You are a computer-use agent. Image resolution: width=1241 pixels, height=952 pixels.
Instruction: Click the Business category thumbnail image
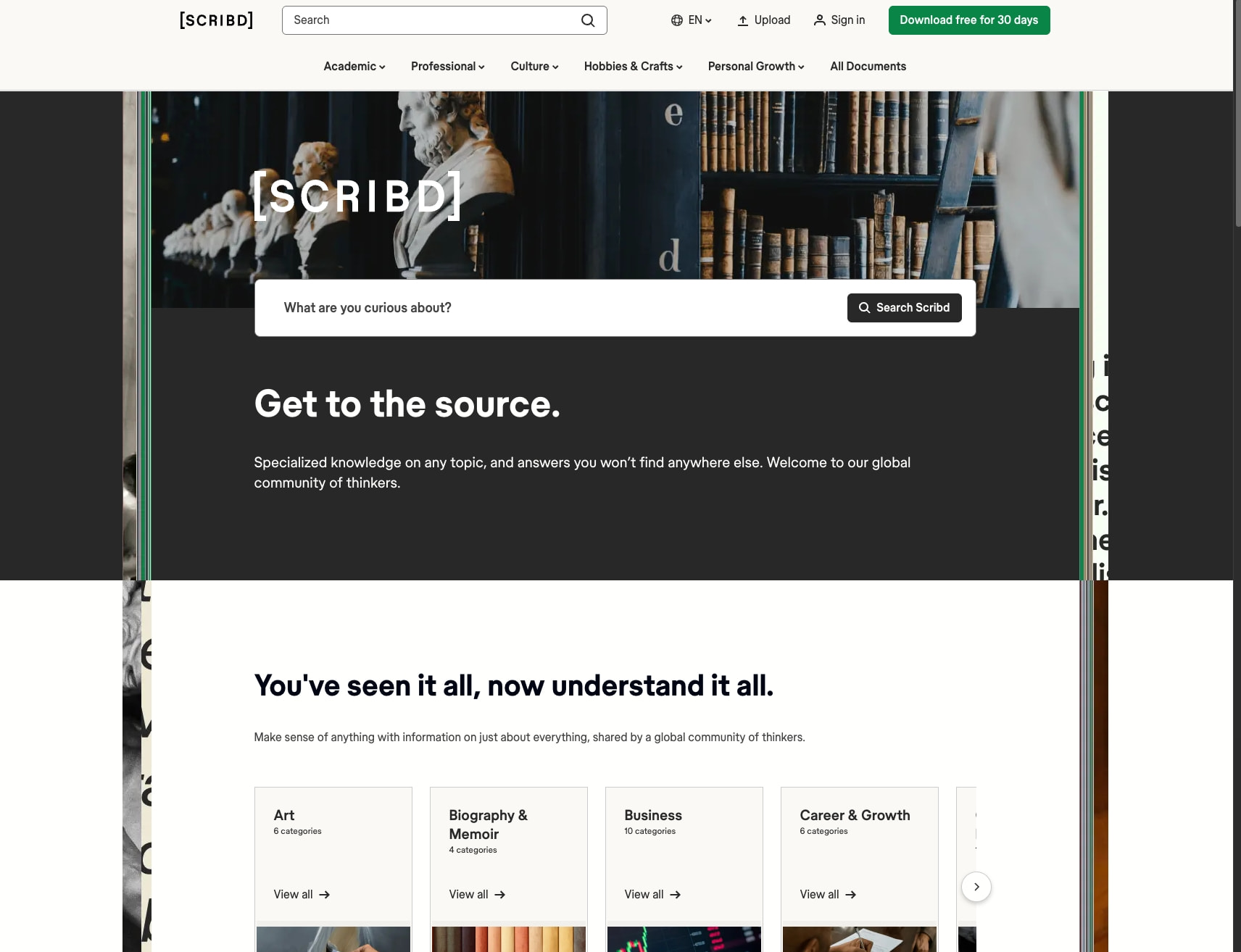coord(684,939)
